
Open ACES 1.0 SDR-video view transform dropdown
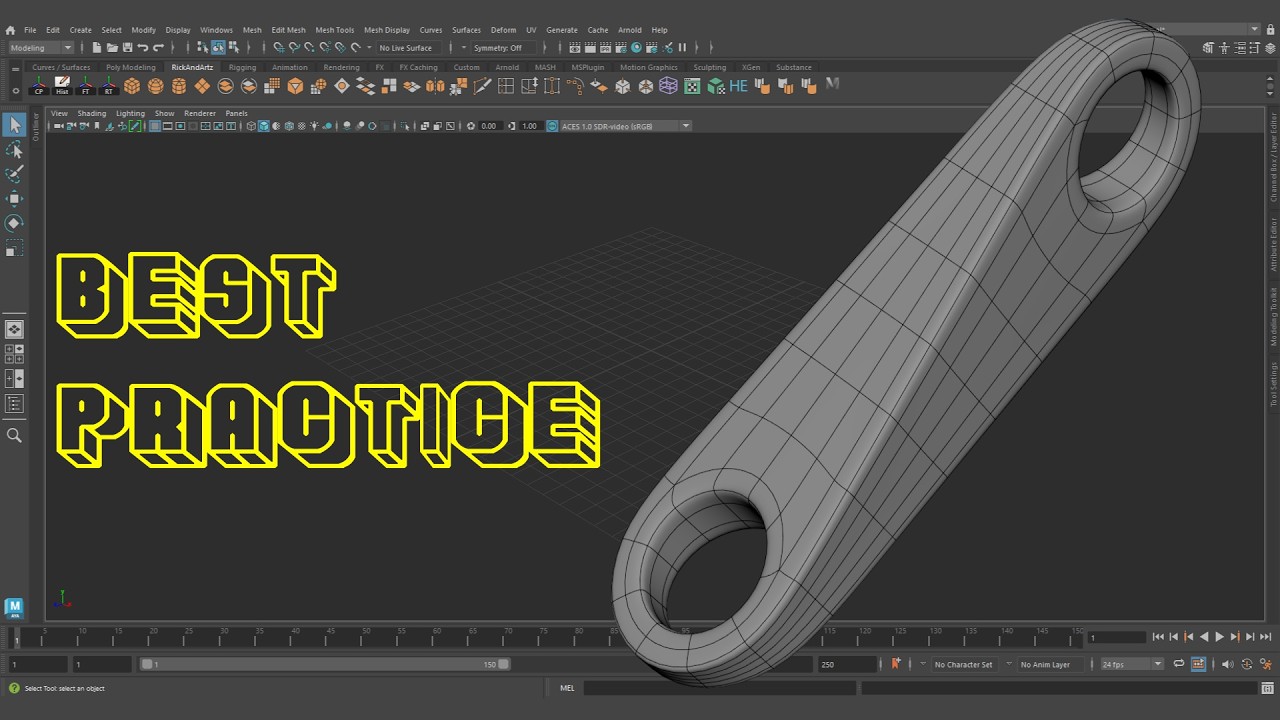pos(625,126)
